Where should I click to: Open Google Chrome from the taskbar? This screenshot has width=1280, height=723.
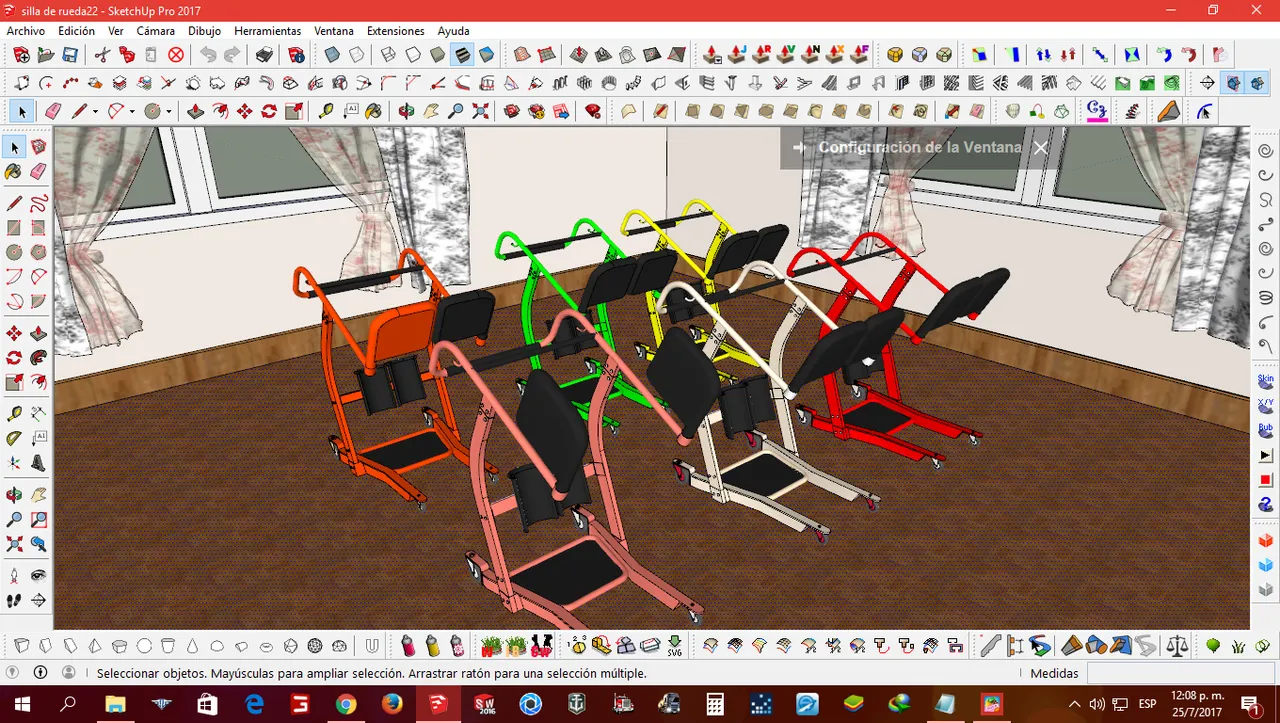click(x=346, y=705)
